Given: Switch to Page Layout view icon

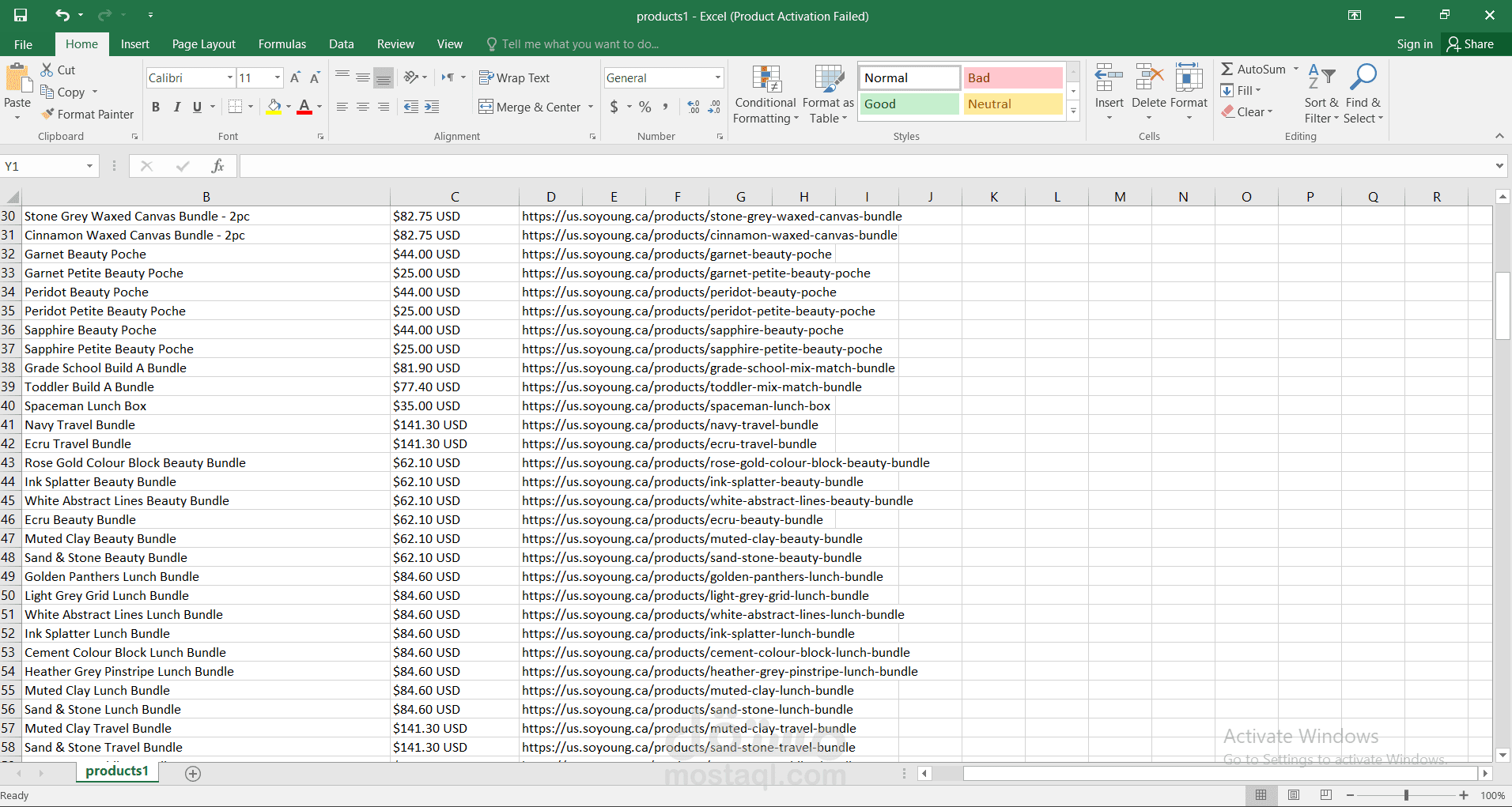Looking at the screenshot, I should pos(1294,795).
